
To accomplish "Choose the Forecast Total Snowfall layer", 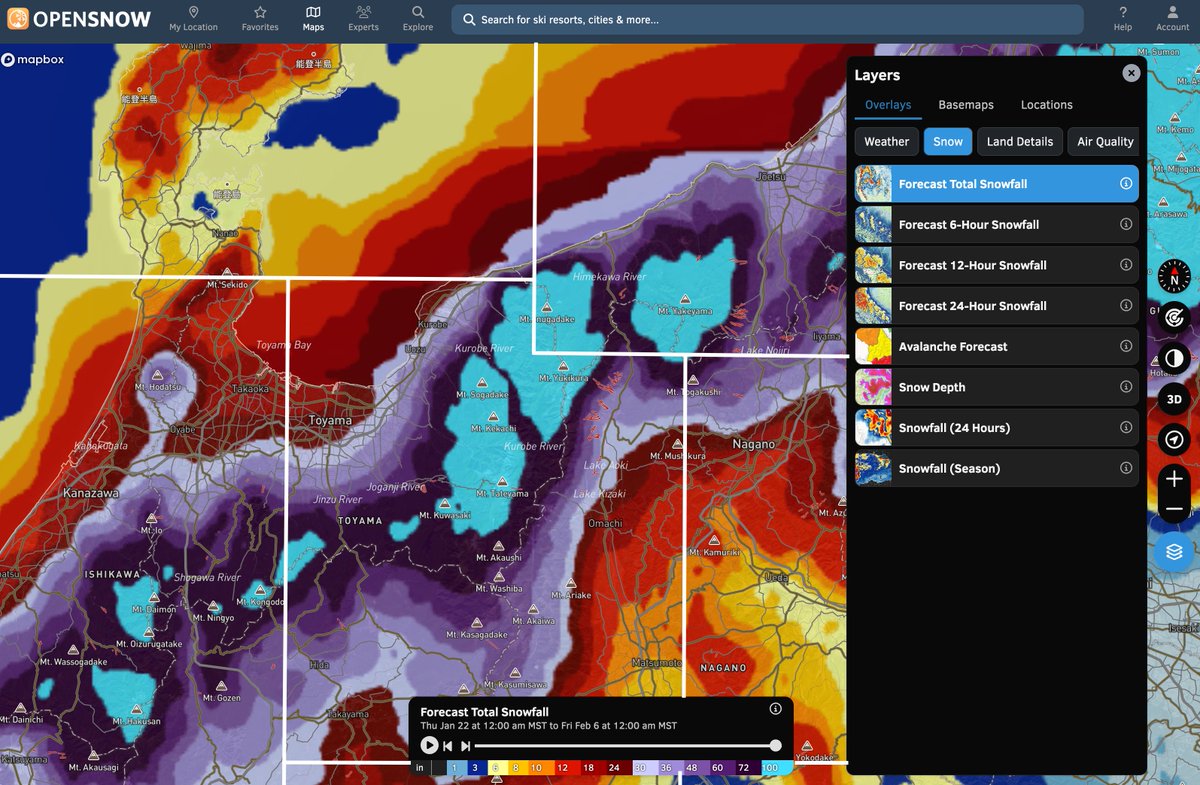I will (x=997, y=184).
